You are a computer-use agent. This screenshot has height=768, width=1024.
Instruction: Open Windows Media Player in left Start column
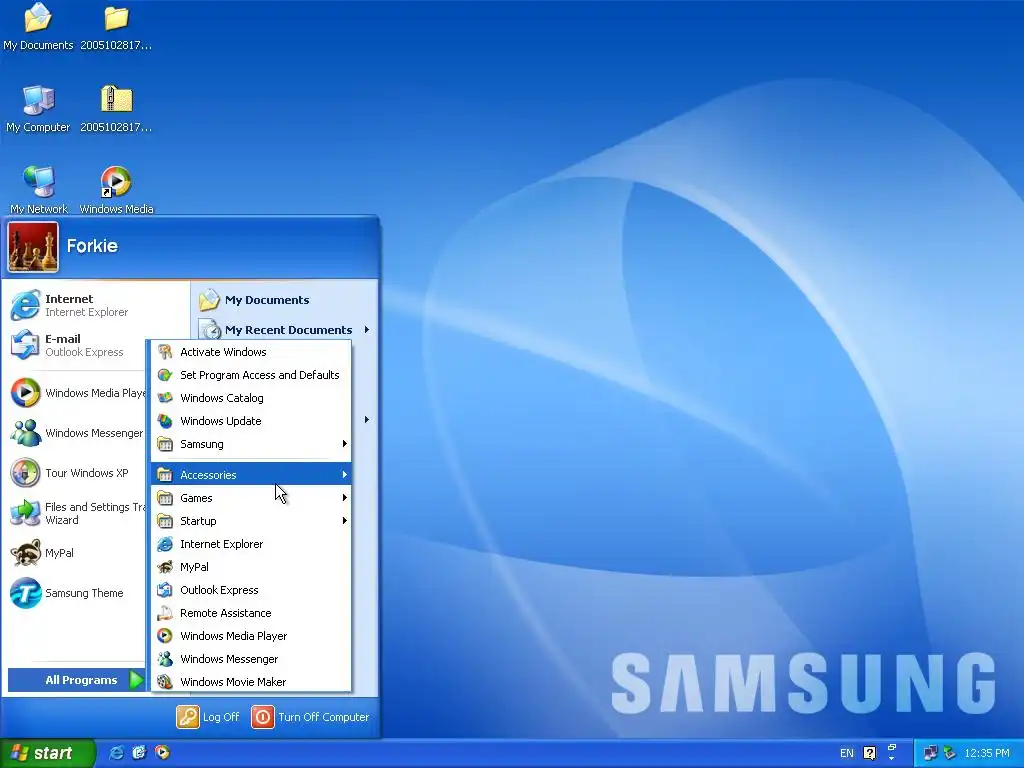[x=77, y=392]
